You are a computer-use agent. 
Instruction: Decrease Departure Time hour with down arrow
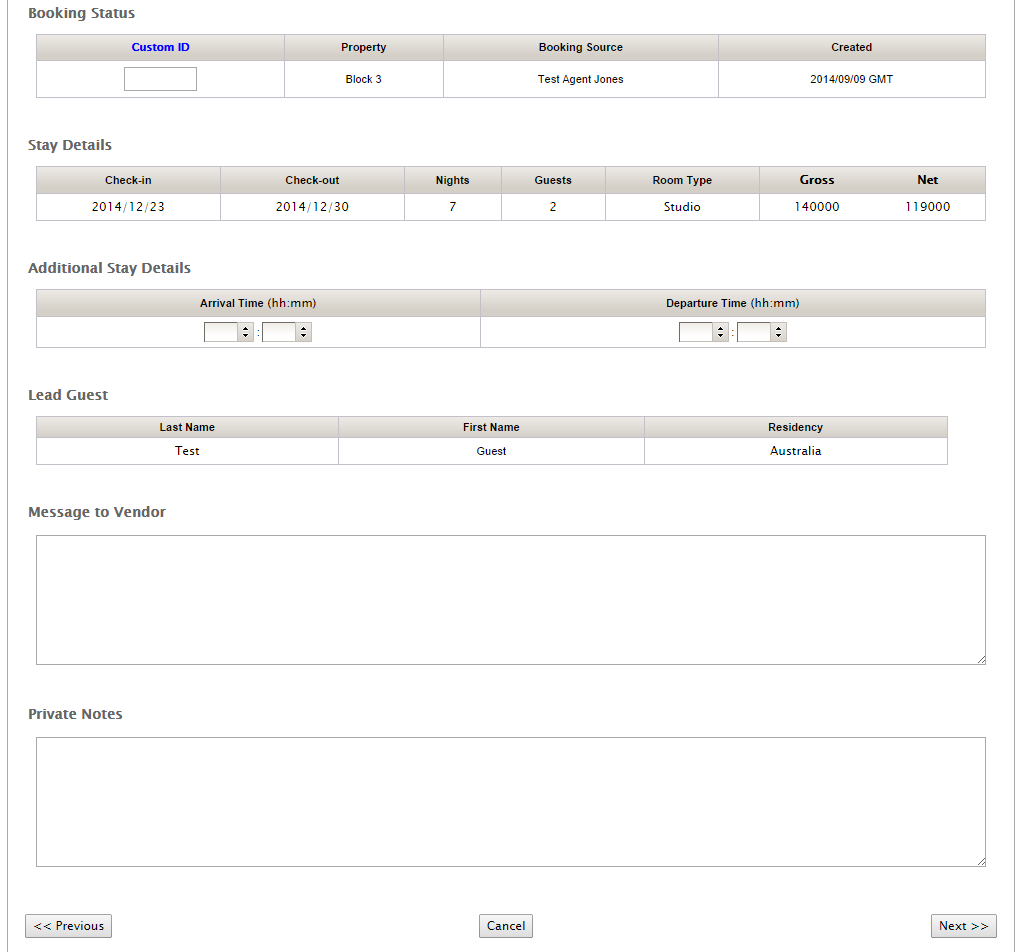pyautogui.click(x=720, y=336)
